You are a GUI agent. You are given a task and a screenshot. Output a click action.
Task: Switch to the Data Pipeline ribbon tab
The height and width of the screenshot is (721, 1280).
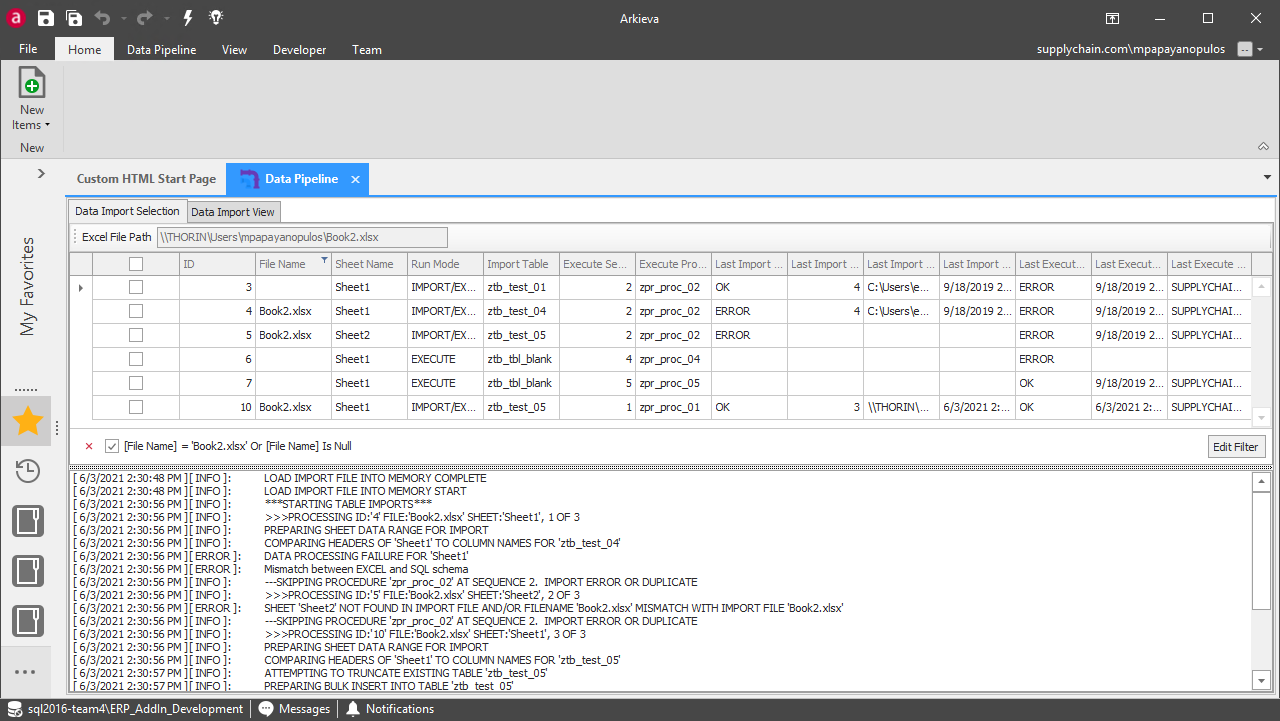(161, 49)
